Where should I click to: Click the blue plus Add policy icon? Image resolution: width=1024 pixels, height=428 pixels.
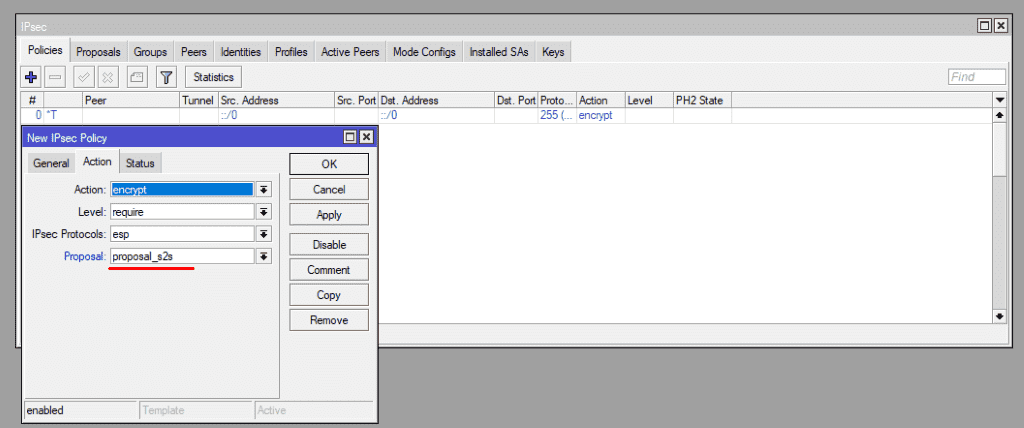pos(31,77)
